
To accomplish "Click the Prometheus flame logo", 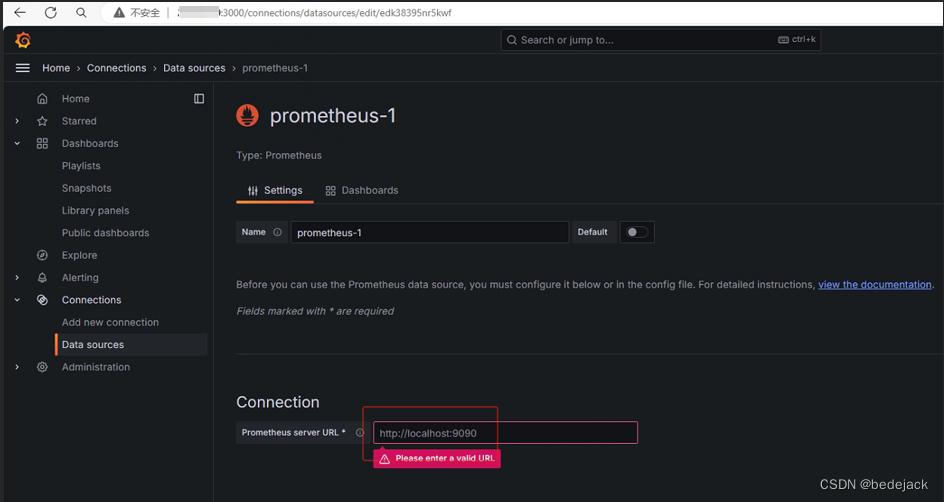I will (x=247, y=116).
